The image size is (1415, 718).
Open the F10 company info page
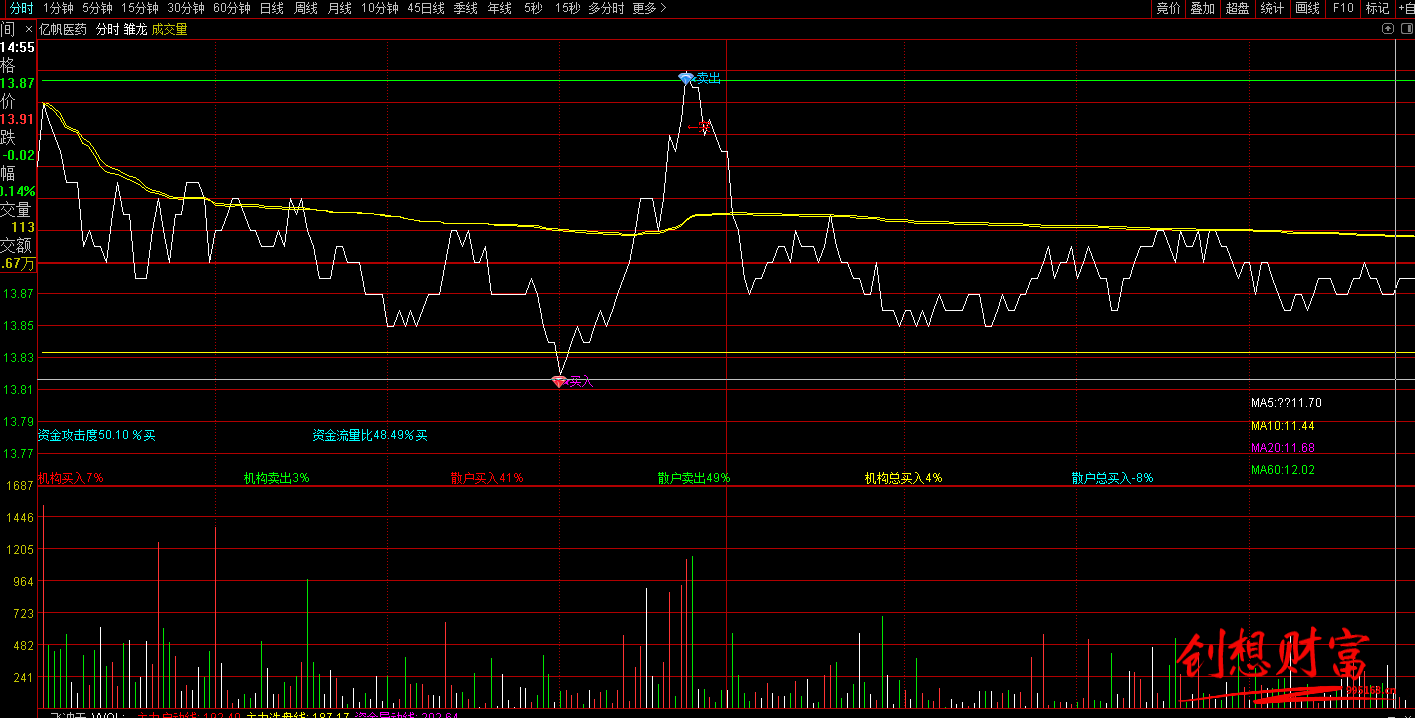(x=1342, y=8)
